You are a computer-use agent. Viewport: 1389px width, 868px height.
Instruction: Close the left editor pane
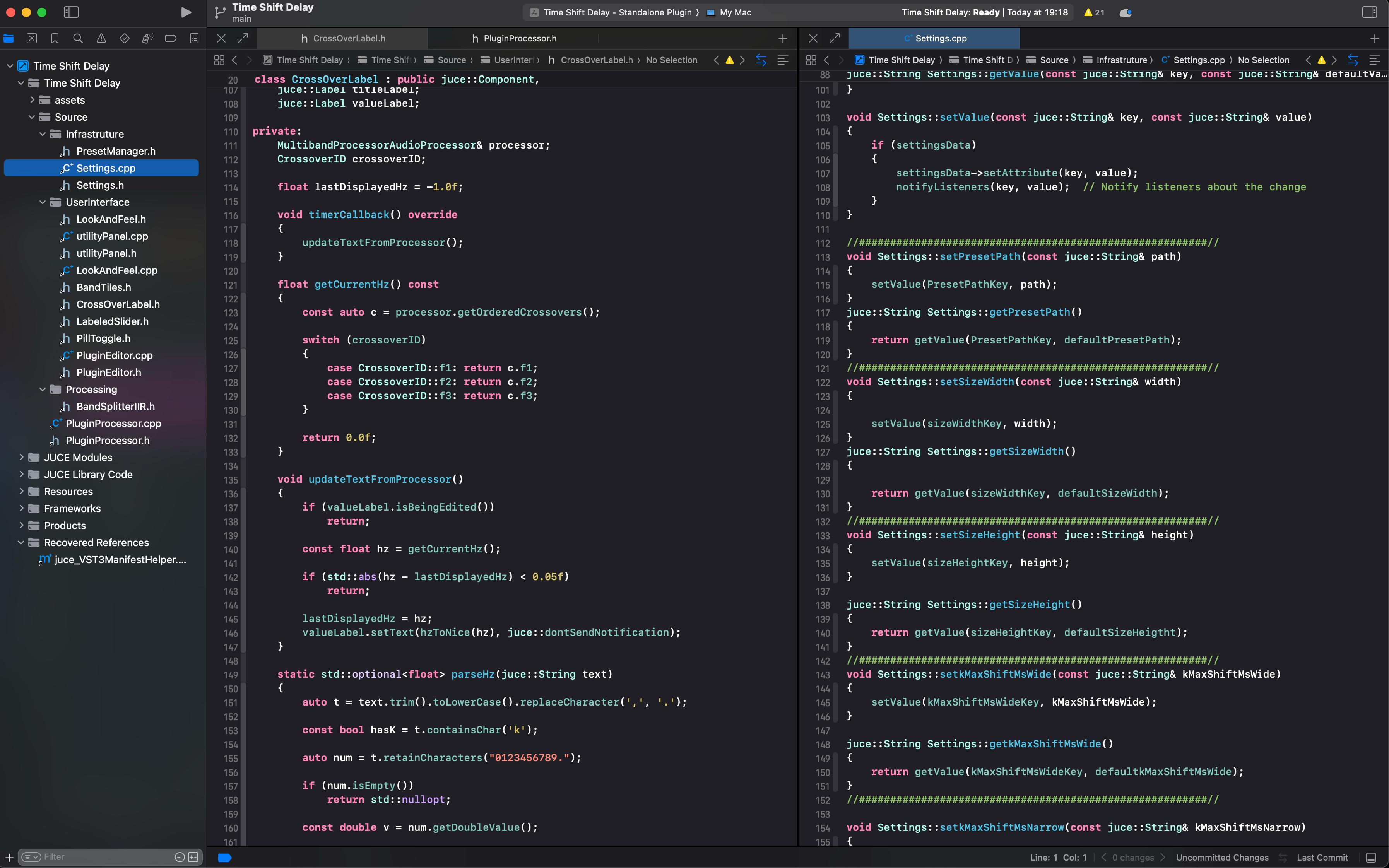(221, 38)
